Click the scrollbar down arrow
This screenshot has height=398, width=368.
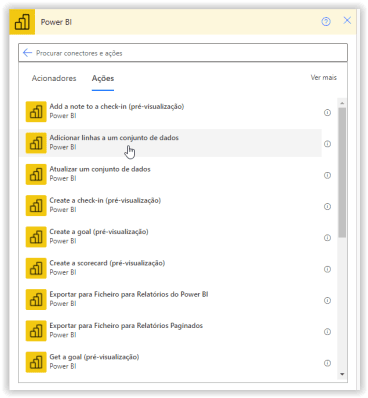coord(342,374)
